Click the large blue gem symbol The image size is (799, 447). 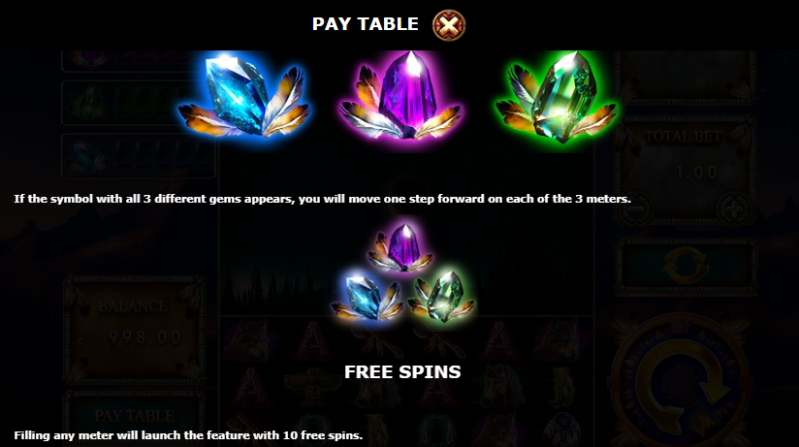245,97
